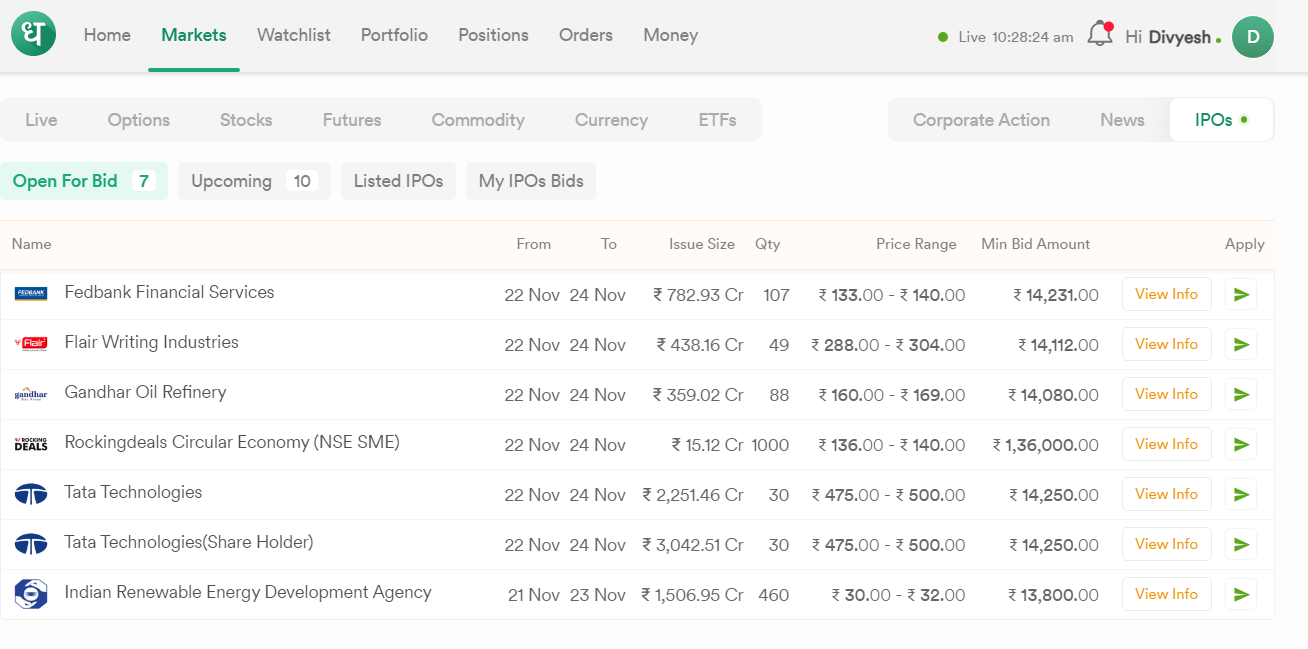The width and height of the screenshot is (1308, 649).
Task: Click the ₹ 2,251.46 Cr issue size
Action: (x=693, y=495)
